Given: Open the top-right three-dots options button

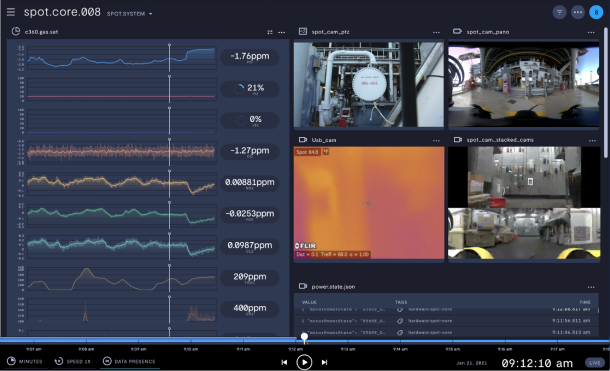Looking at the screenshot, I should [x=578, y=12].
